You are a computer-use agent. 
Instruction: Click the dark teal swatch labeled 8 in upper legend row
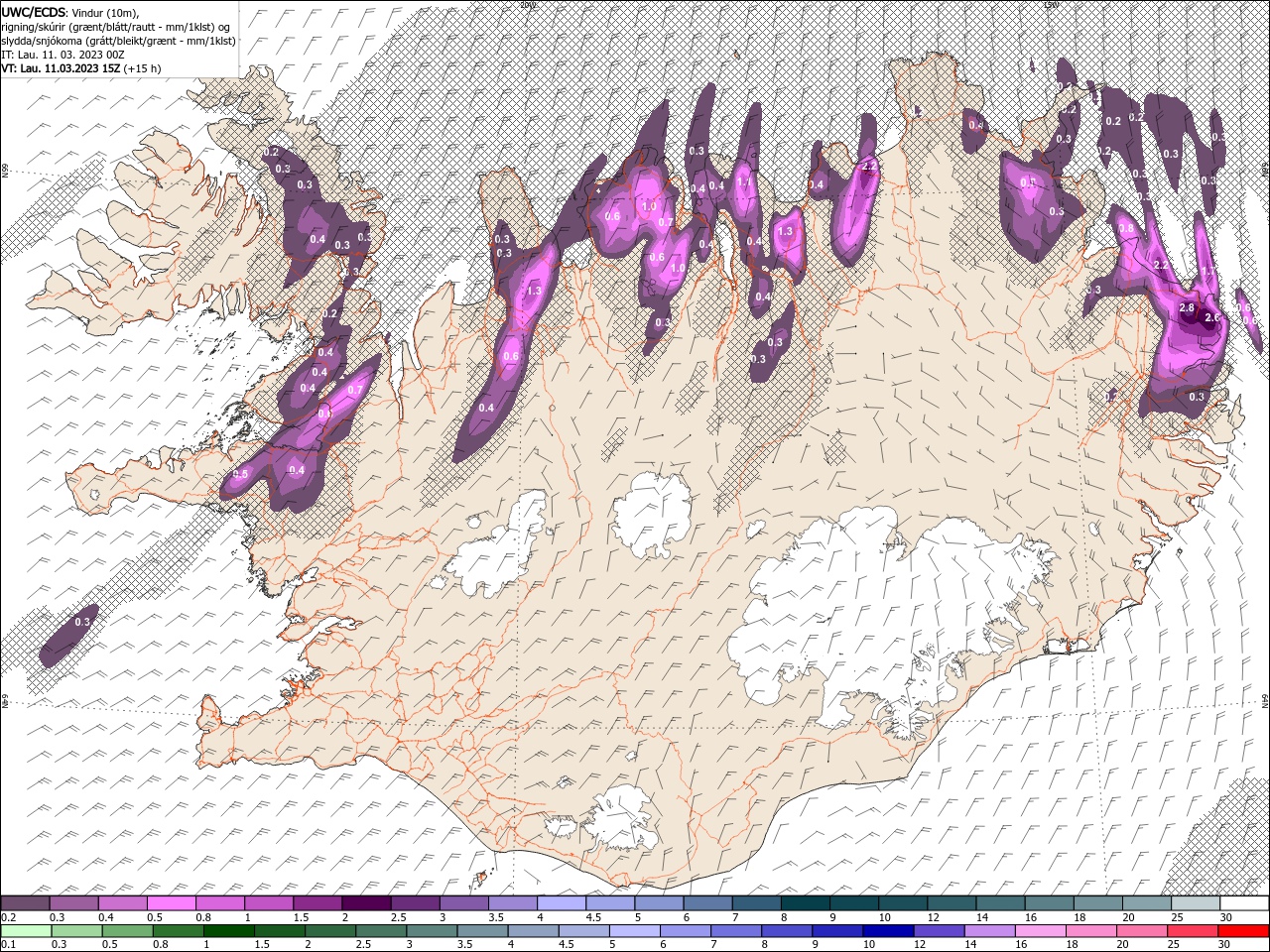click(805, 902)
